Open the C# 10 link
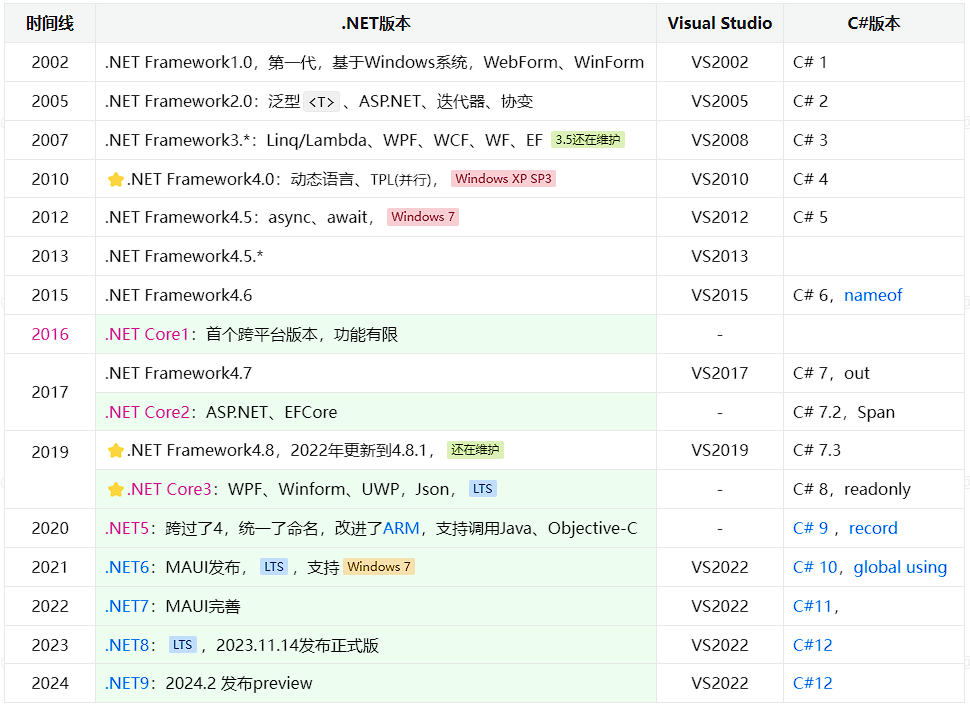 (x=815, y=567)
